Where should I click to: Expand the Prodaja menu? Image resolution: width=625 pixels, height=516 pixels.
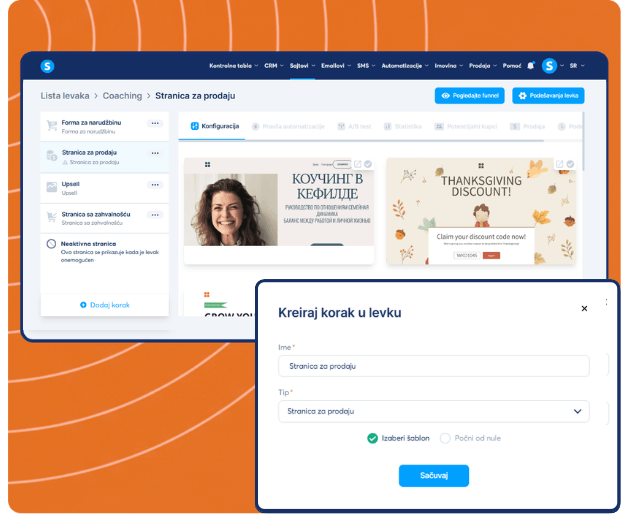coord(483,66)
